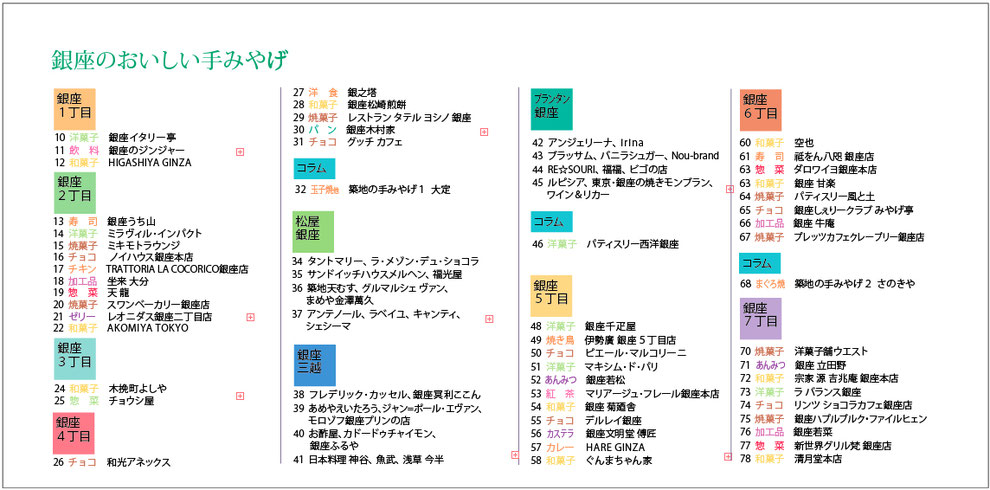Select the entry 銀座うち山
Viewport: 990px width, 490px height.
(131, 221)
